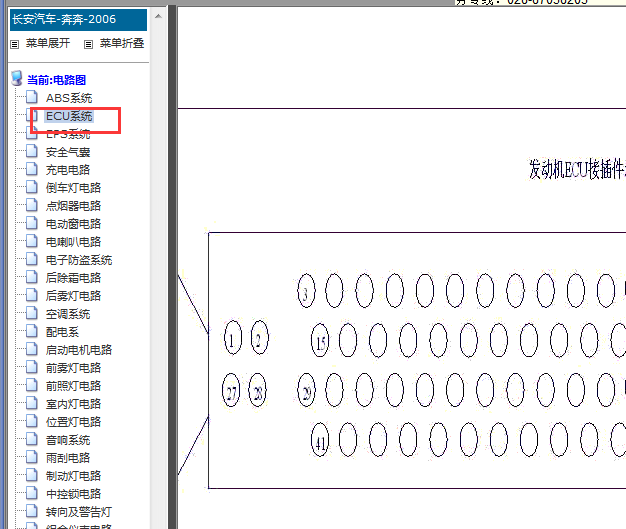The width and height of the screenshot is (626, 529).
Task: Open the 室内灯电路 entry
Action: coord(73,404)
